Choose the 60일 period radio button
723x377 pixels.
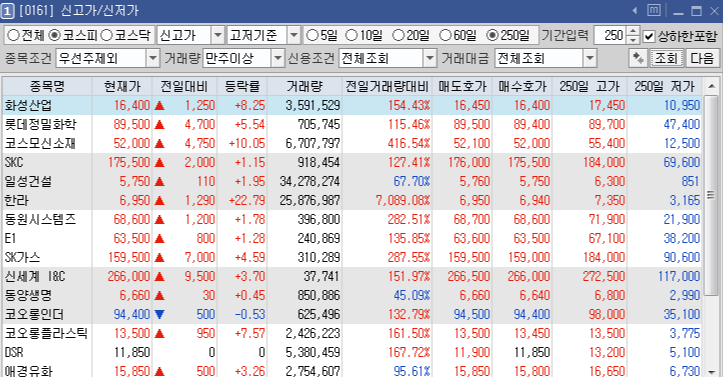pyautogui.click(x=445, y=35)
